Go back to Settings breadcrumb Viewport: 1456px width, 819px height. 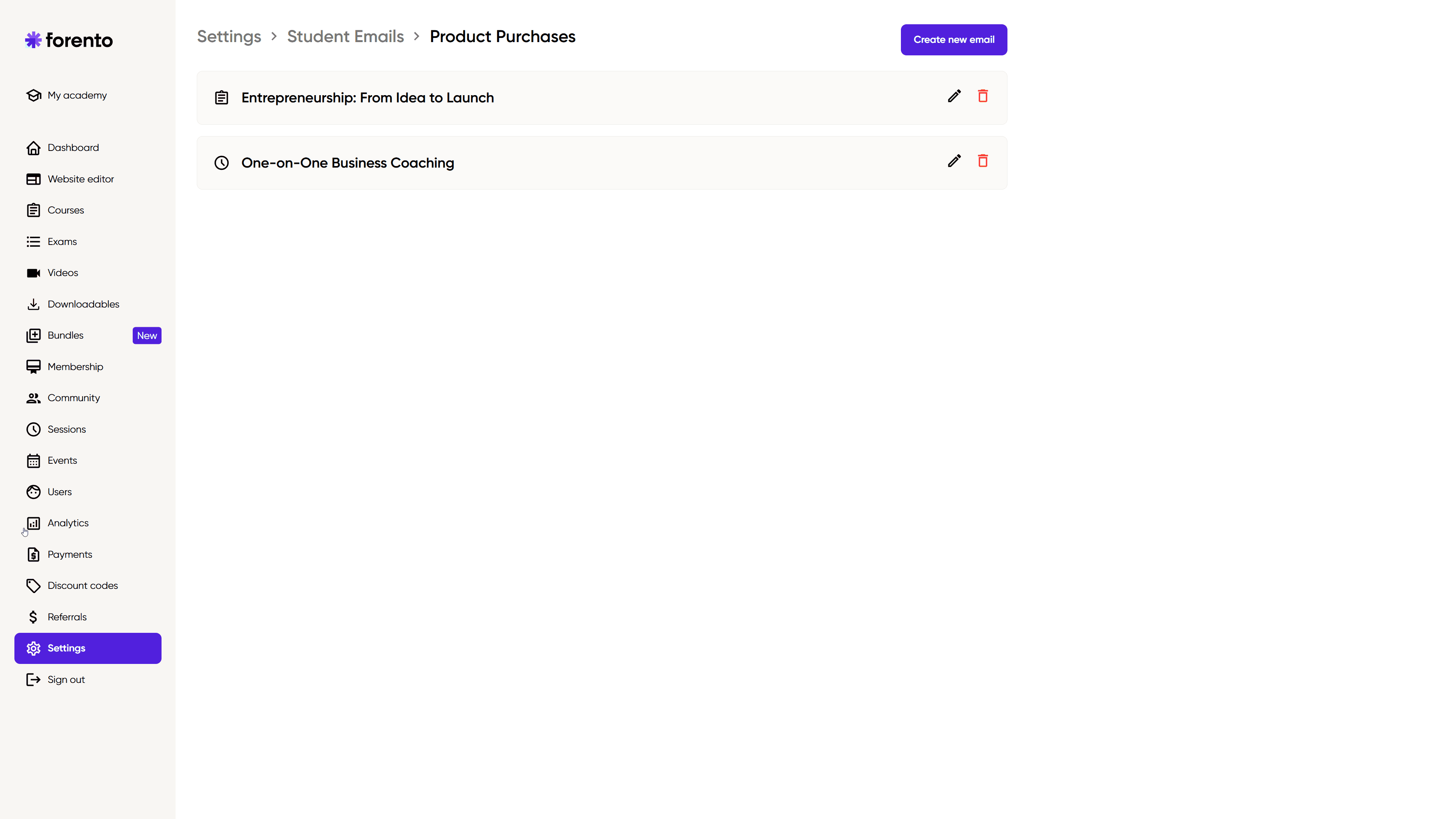229,37
